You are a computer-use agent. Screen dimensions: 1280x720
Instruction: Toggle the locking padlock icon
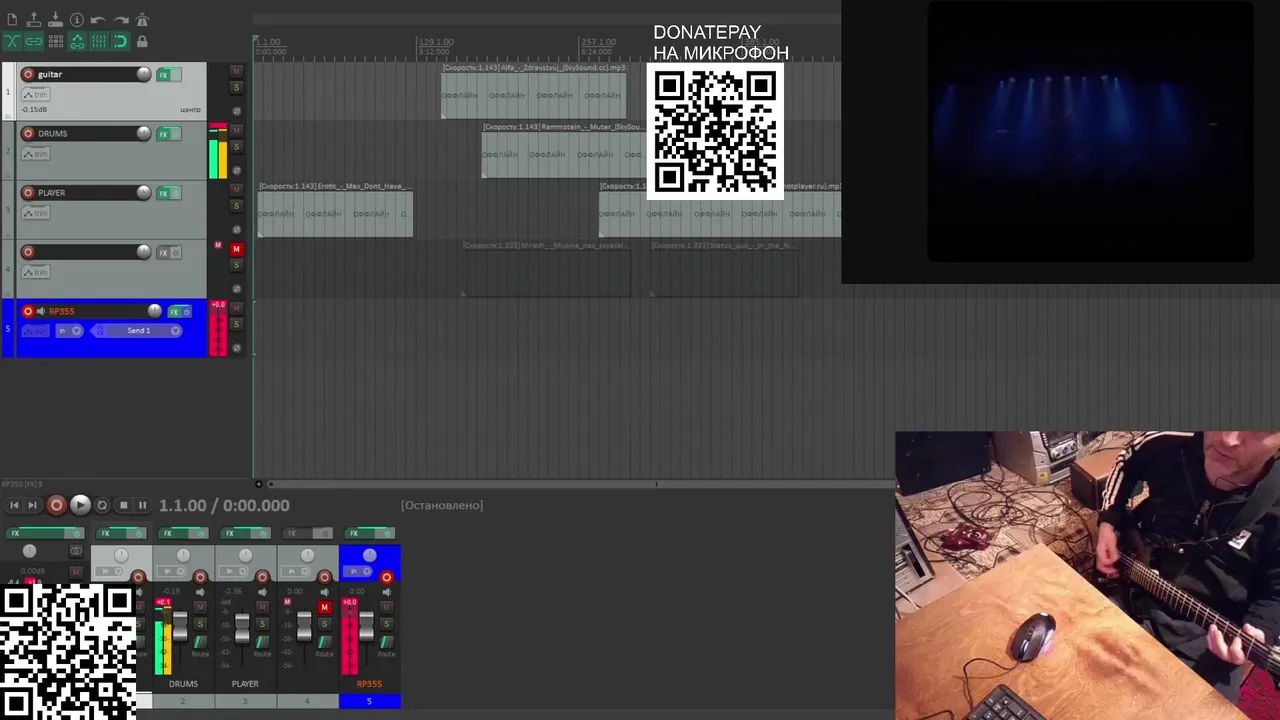click(142, 41)
